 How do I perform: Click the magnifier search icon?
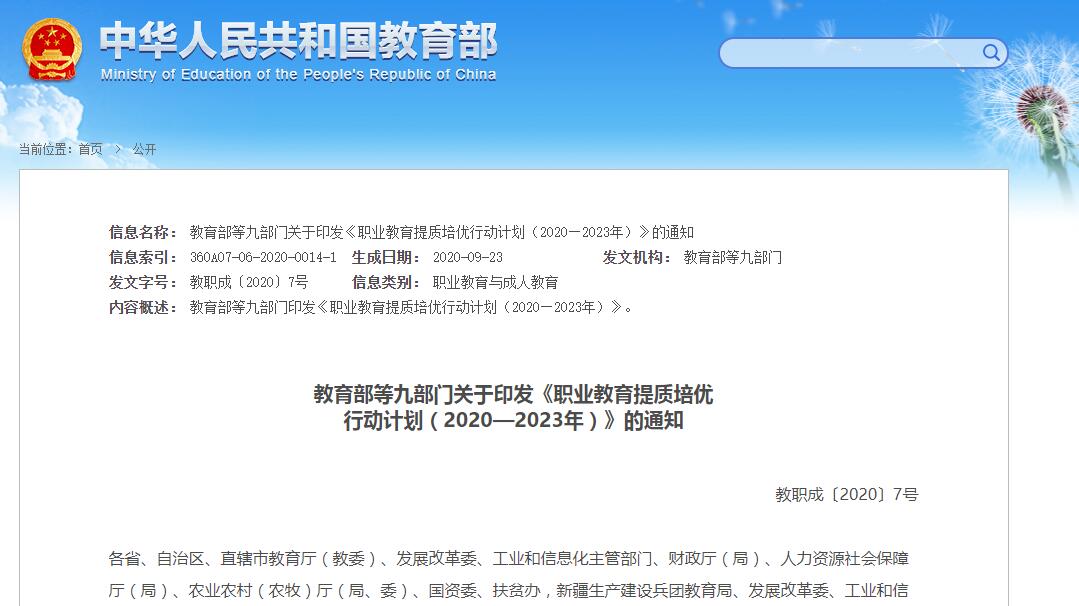tap(991, 53)
